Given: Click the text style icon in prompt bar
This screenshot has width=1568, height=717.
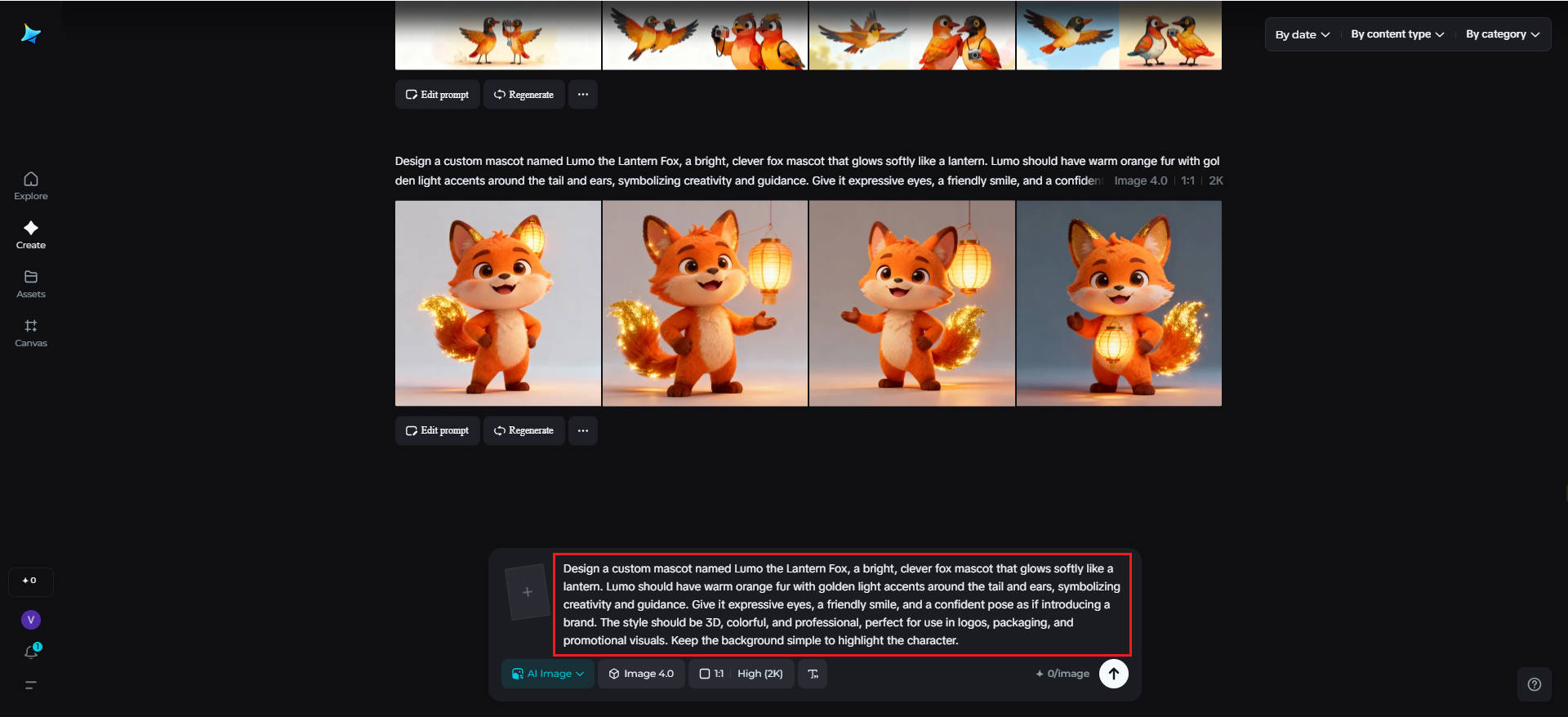Looking at the screenshot, I should [x=813, y=674].
